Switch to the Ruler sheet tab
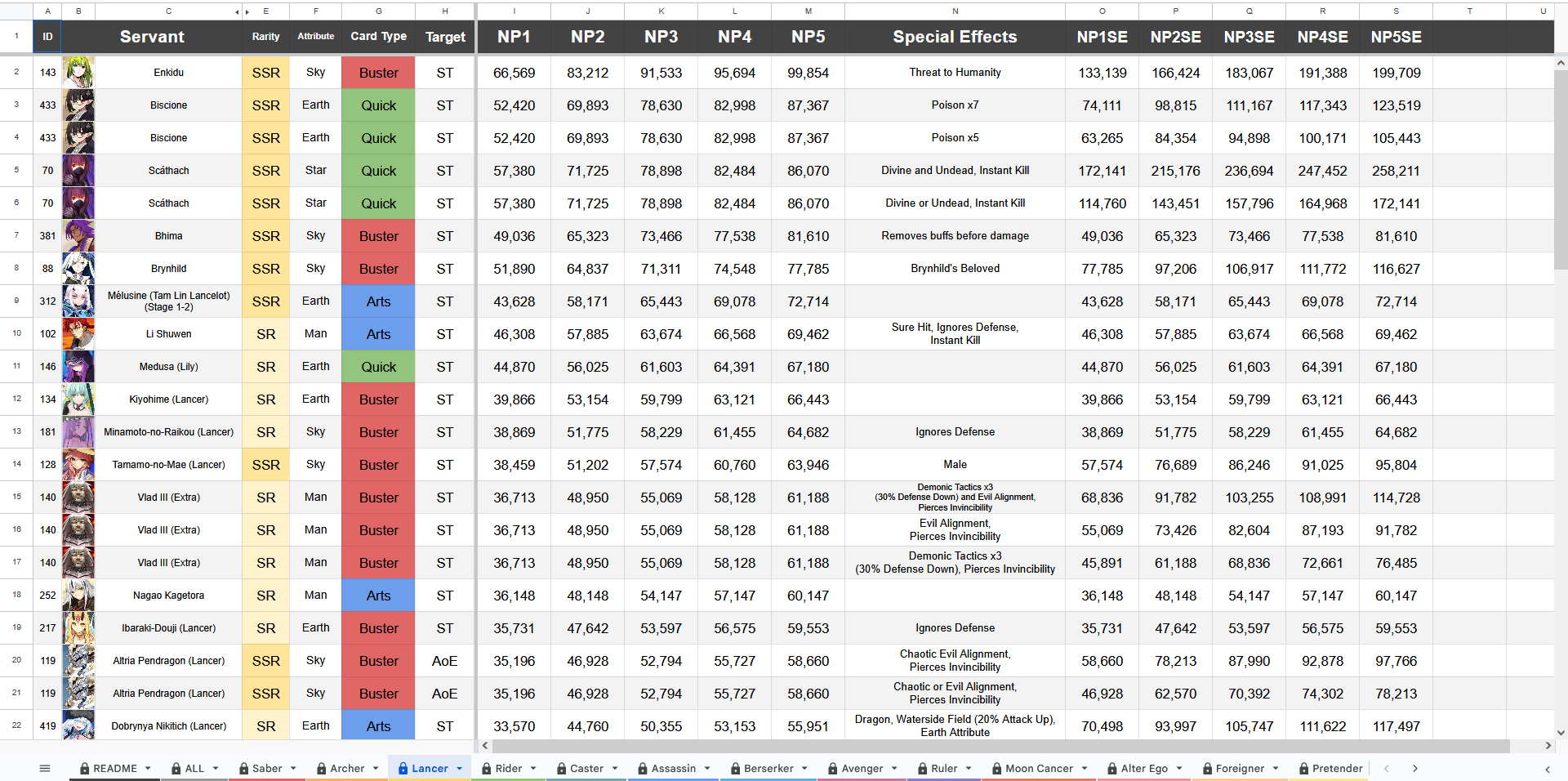Screen dimensions: 1568x781 944,768
